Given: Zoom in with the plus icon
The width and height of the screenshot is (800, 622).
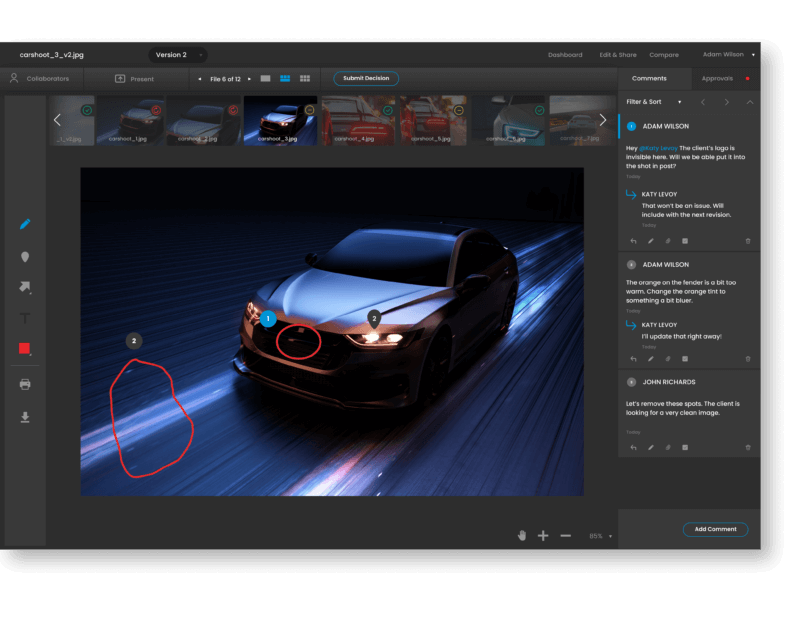Looking at the screenshot, I should (543, 536).
